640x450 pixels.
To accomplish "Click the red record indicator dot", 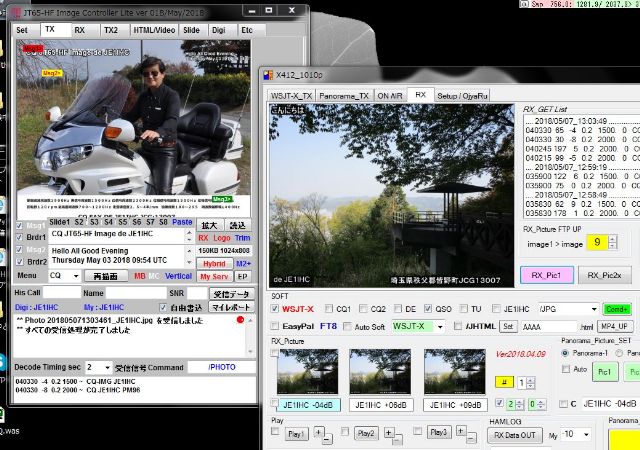I will coord(240,320).
